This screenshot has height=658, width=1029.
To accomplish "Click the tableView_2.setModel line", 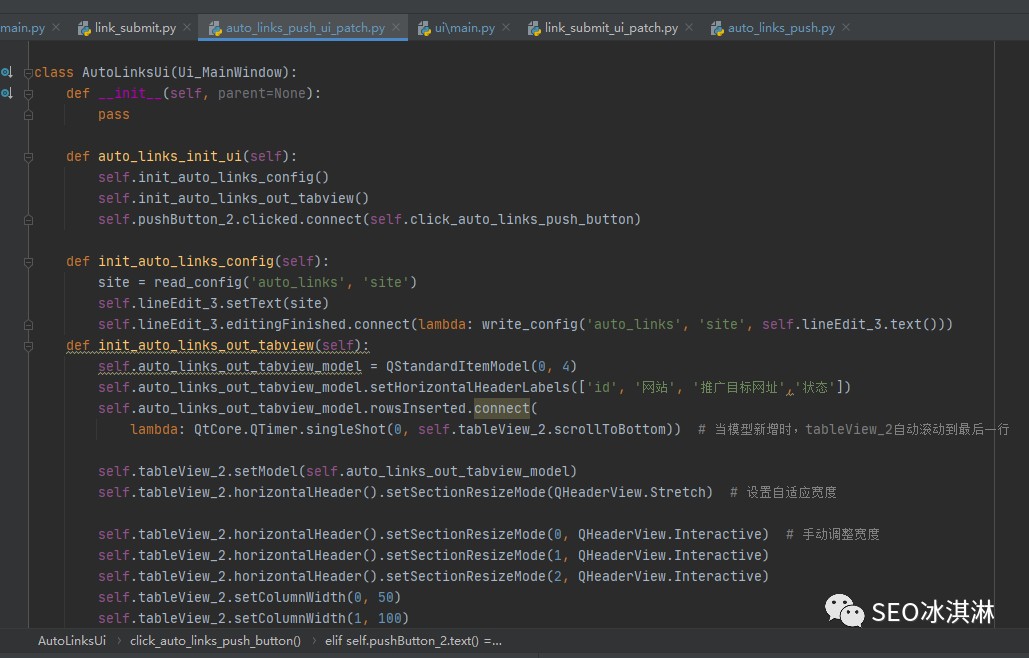I will point(337,471).
